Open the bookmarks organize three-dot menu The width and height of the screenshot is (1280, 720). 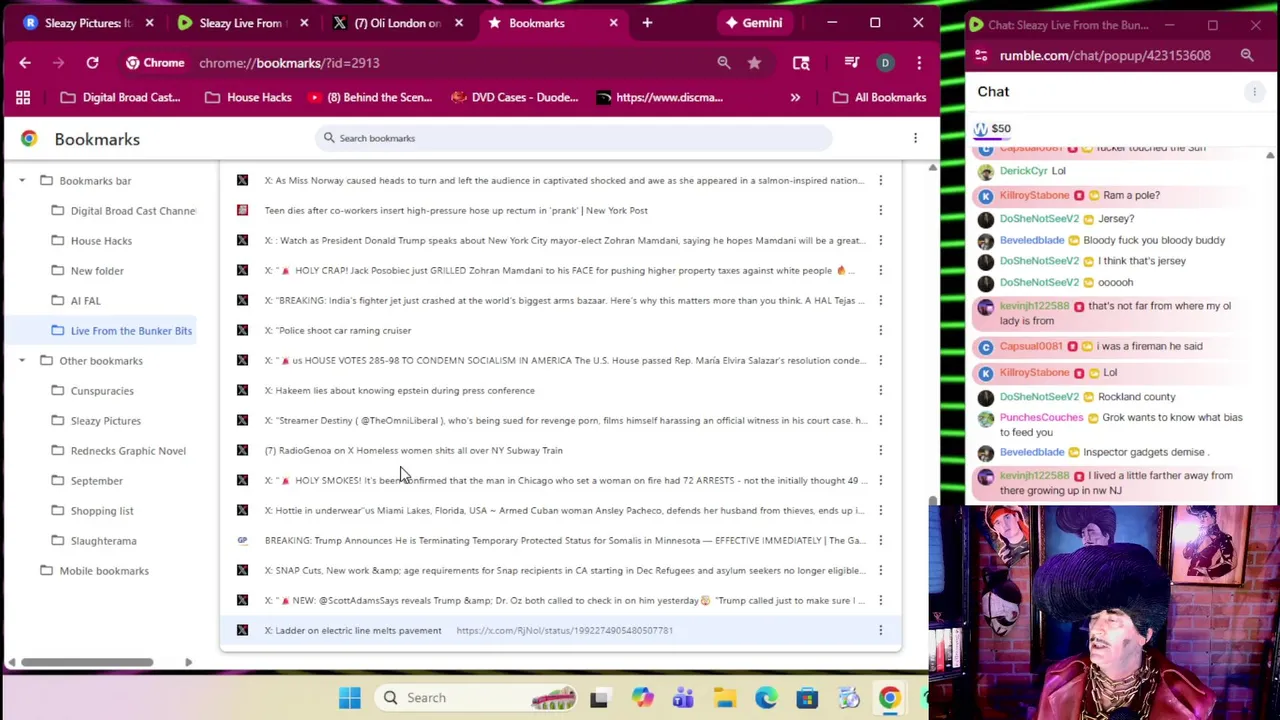915,138
